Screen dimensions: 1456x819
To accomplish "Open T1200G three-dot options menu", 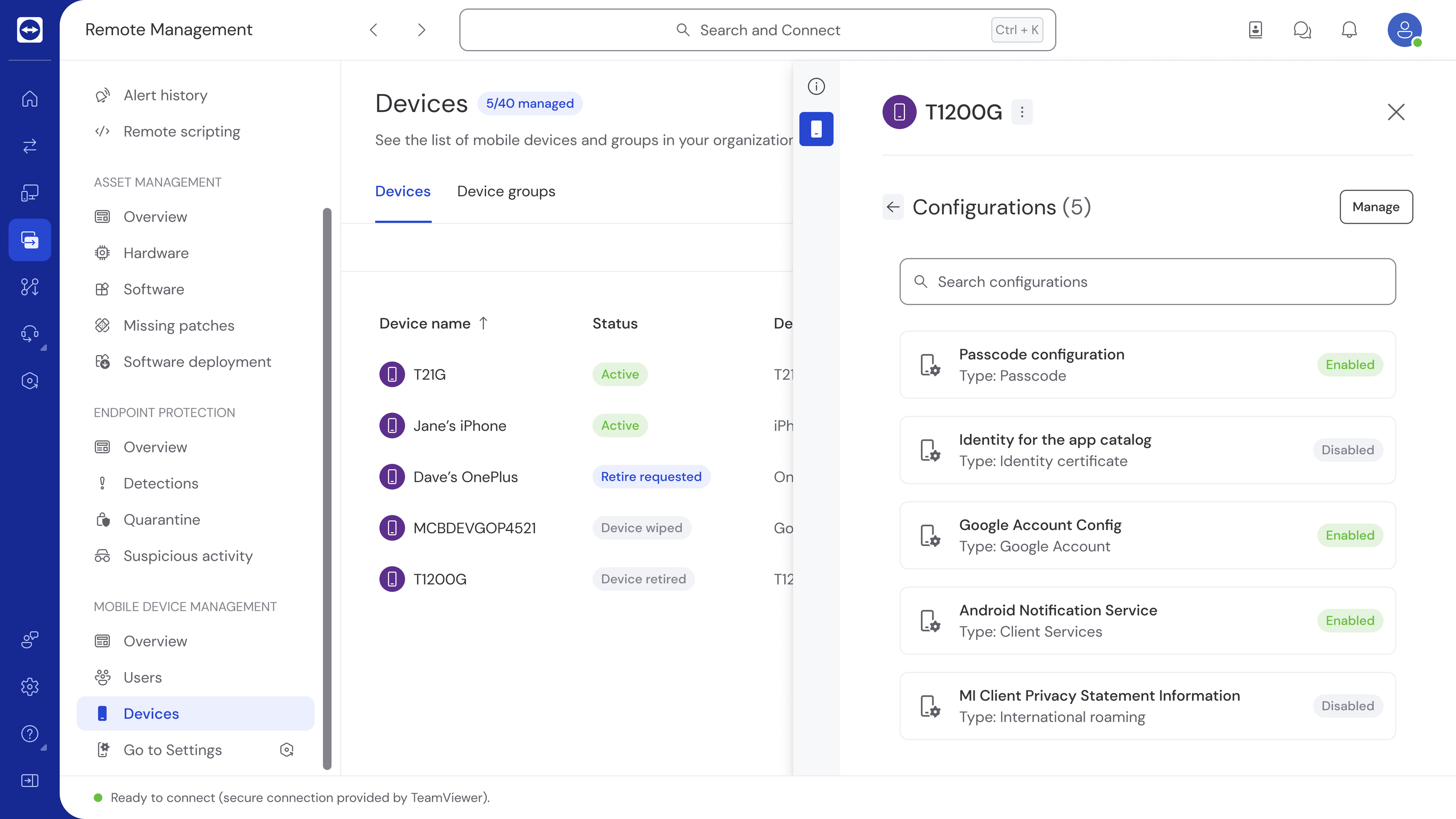I will [1022, 112].
